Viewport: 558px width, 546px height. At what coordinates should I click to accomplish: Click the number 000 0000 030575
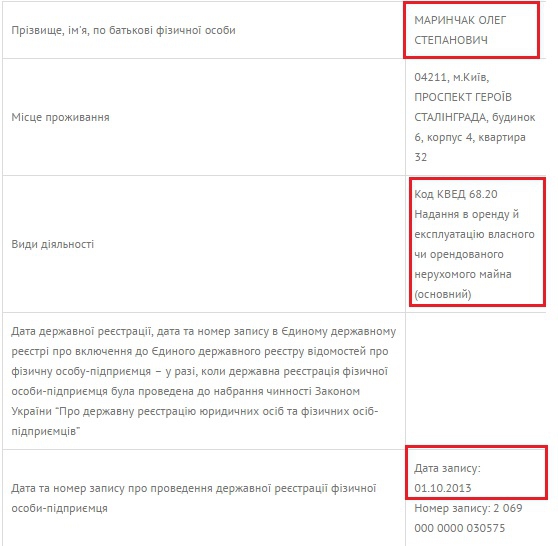pos(459,527)
